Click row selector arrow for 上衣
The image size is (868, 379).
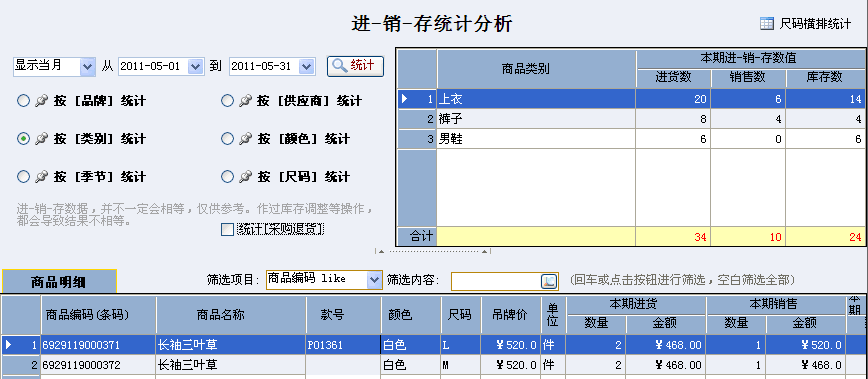click(x=405, y=99)
